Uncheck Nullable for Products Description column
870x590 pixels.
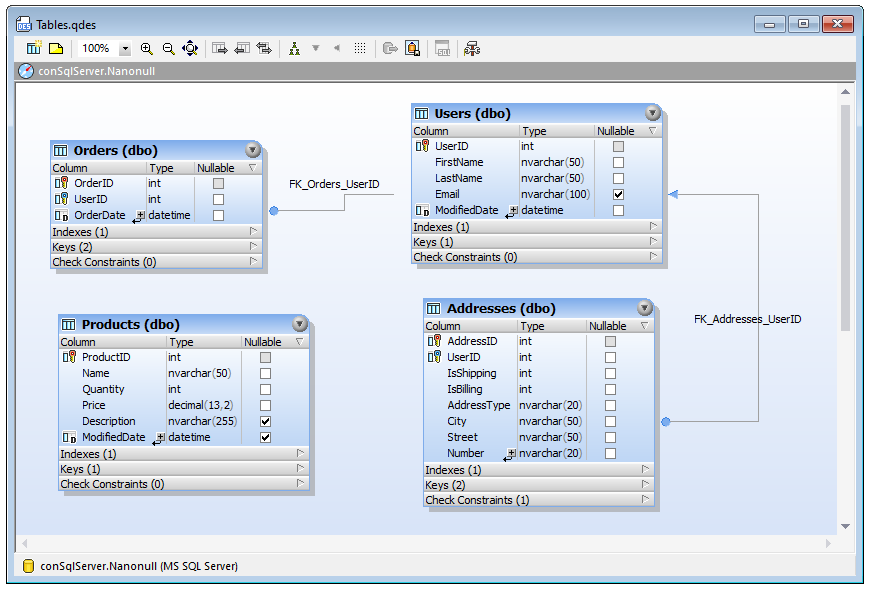pos(265,421)
